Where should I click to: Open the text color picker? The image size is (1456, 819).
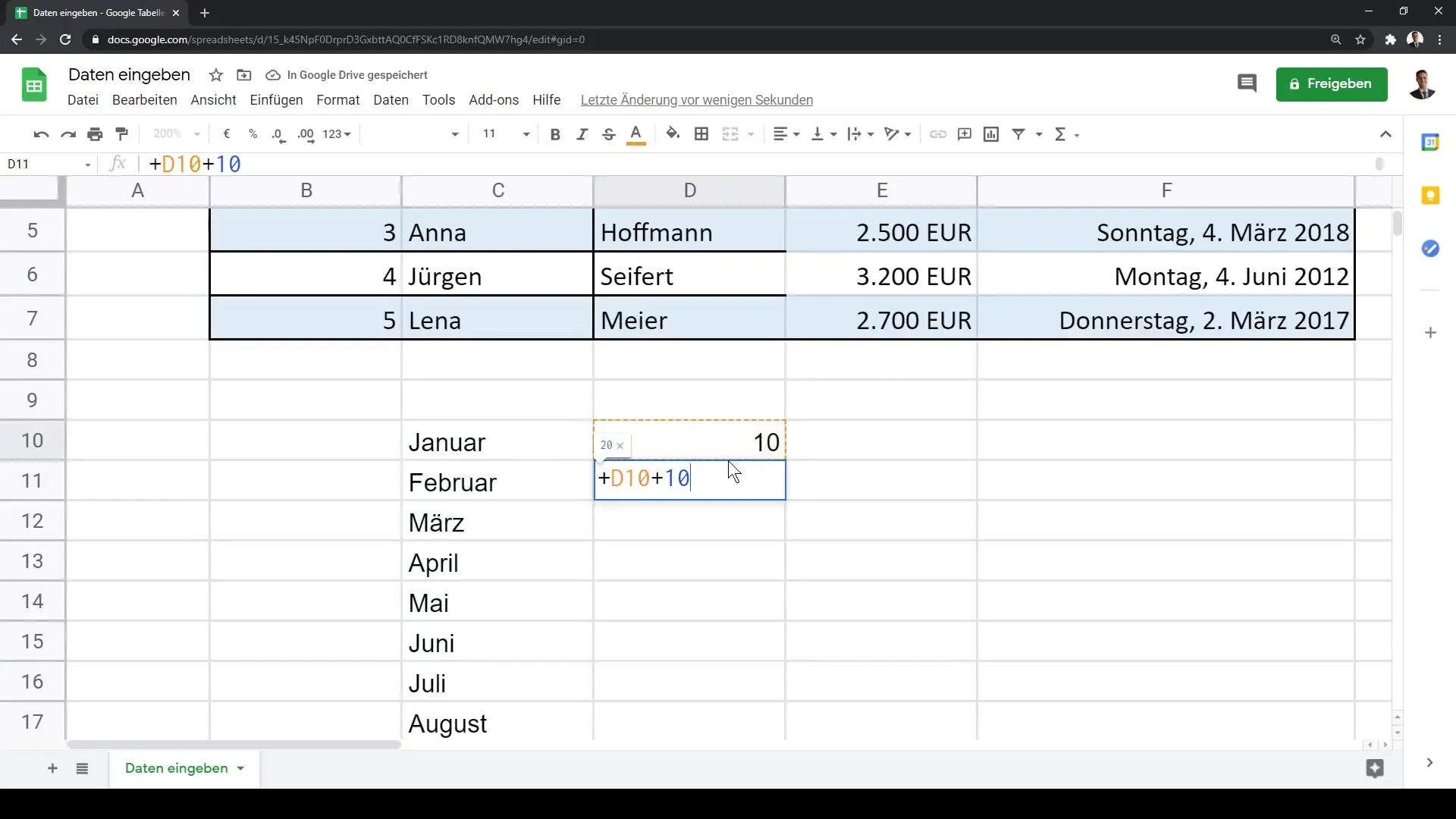[x=636, y=134]
